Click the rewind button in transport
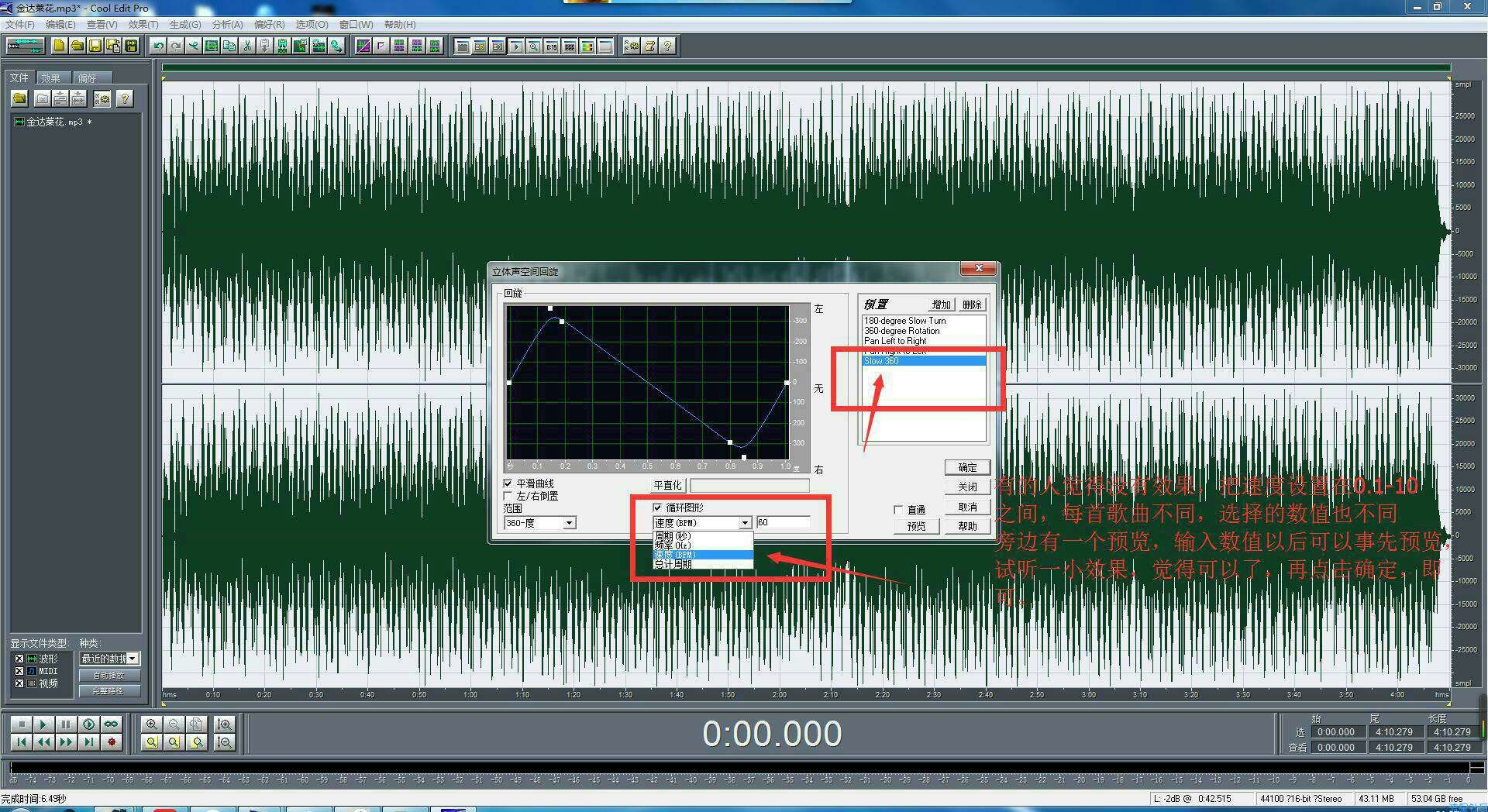Viewport: 1488px width, 812px height. (x=43, y=742)
